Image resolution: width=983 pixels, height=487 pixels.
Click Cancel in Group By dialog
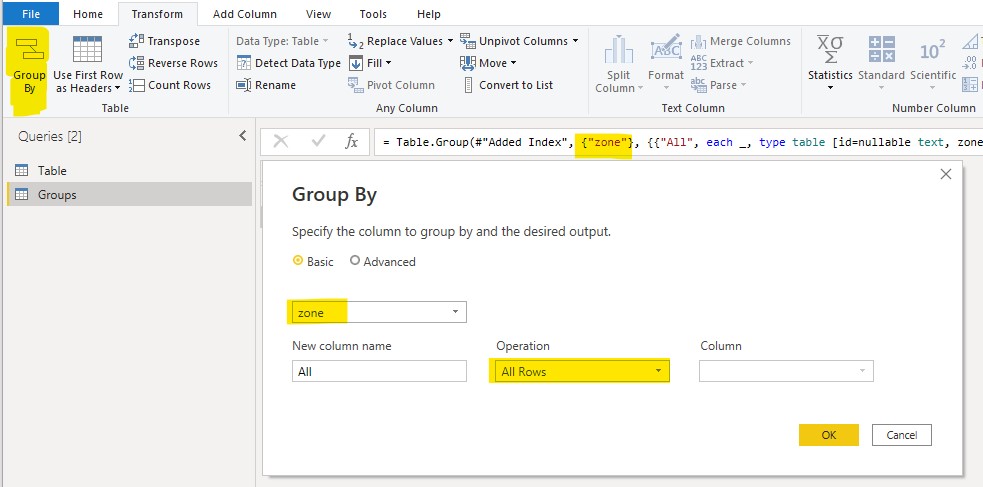pos(902,435)
